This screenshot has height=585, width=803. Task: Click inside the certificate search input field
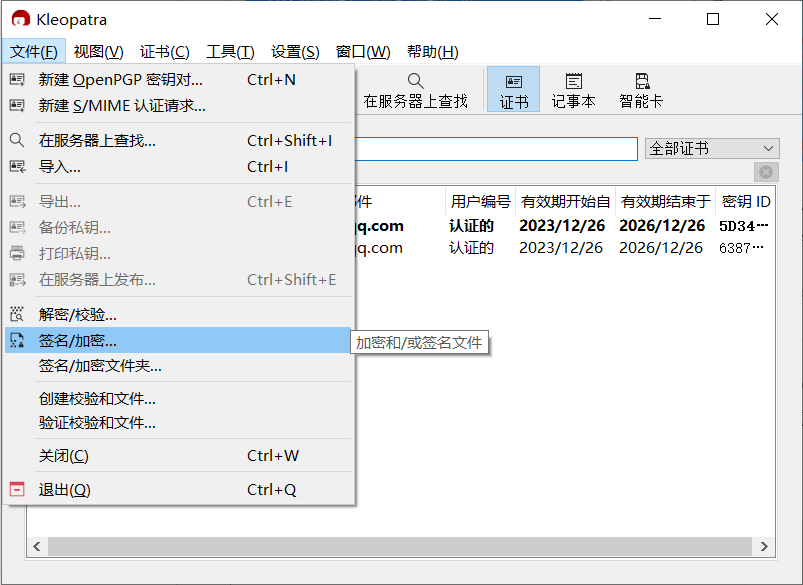point(496,149)
